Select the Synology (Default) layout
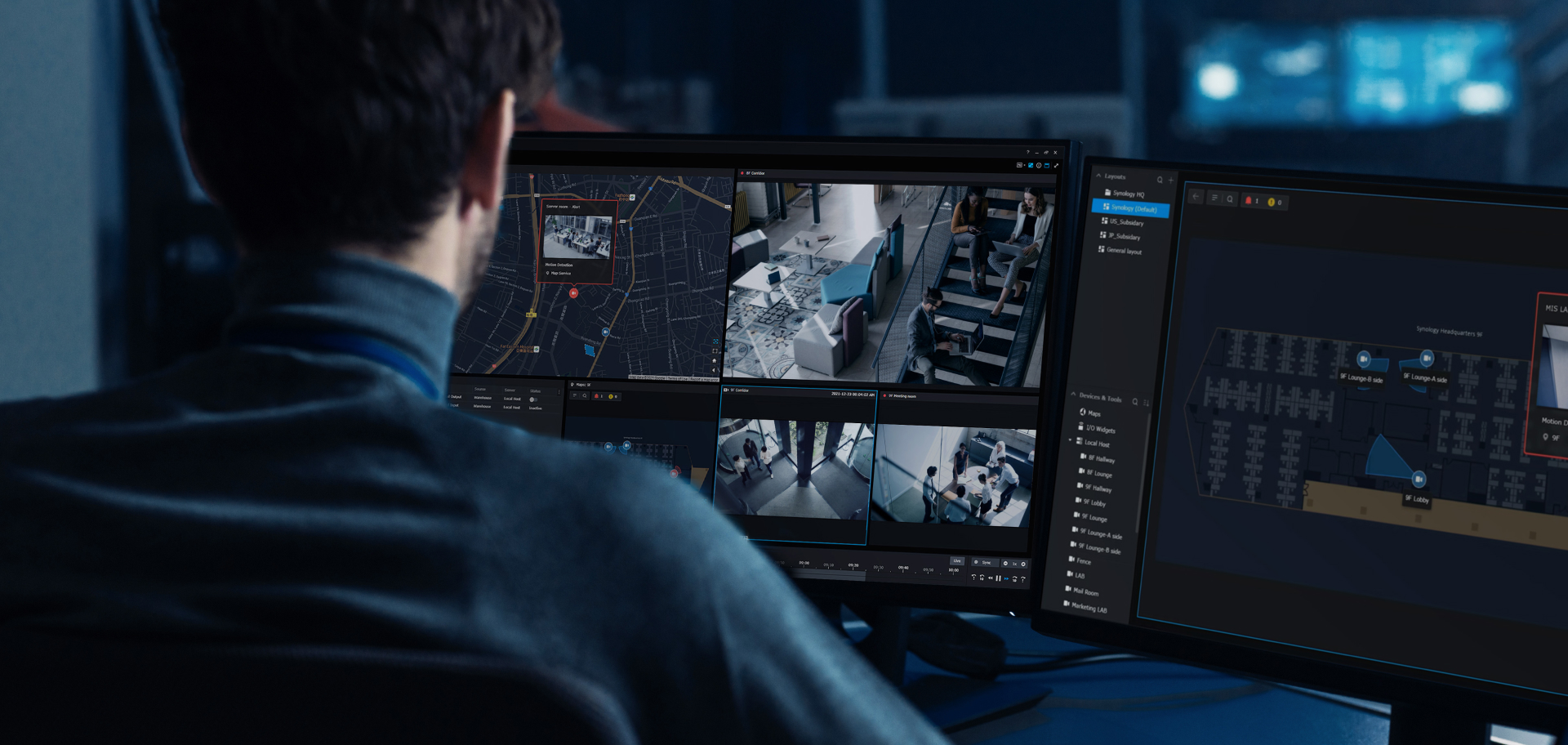This screenshot has width=1568, height=745. (1130, 208)
